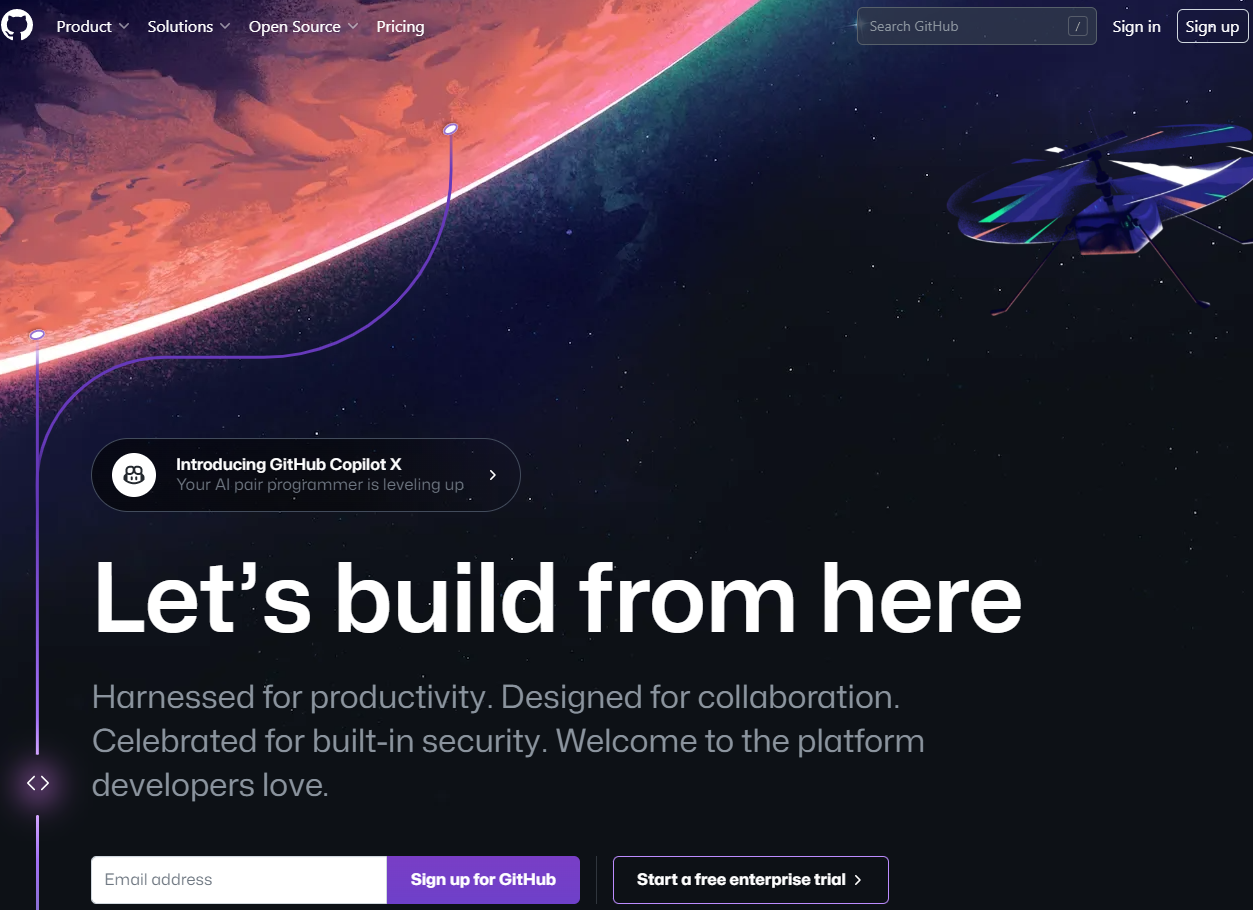Screen dimensions: 1253x910
Task: Expand the Solutions dropdown menu
Action: (189, 27)
